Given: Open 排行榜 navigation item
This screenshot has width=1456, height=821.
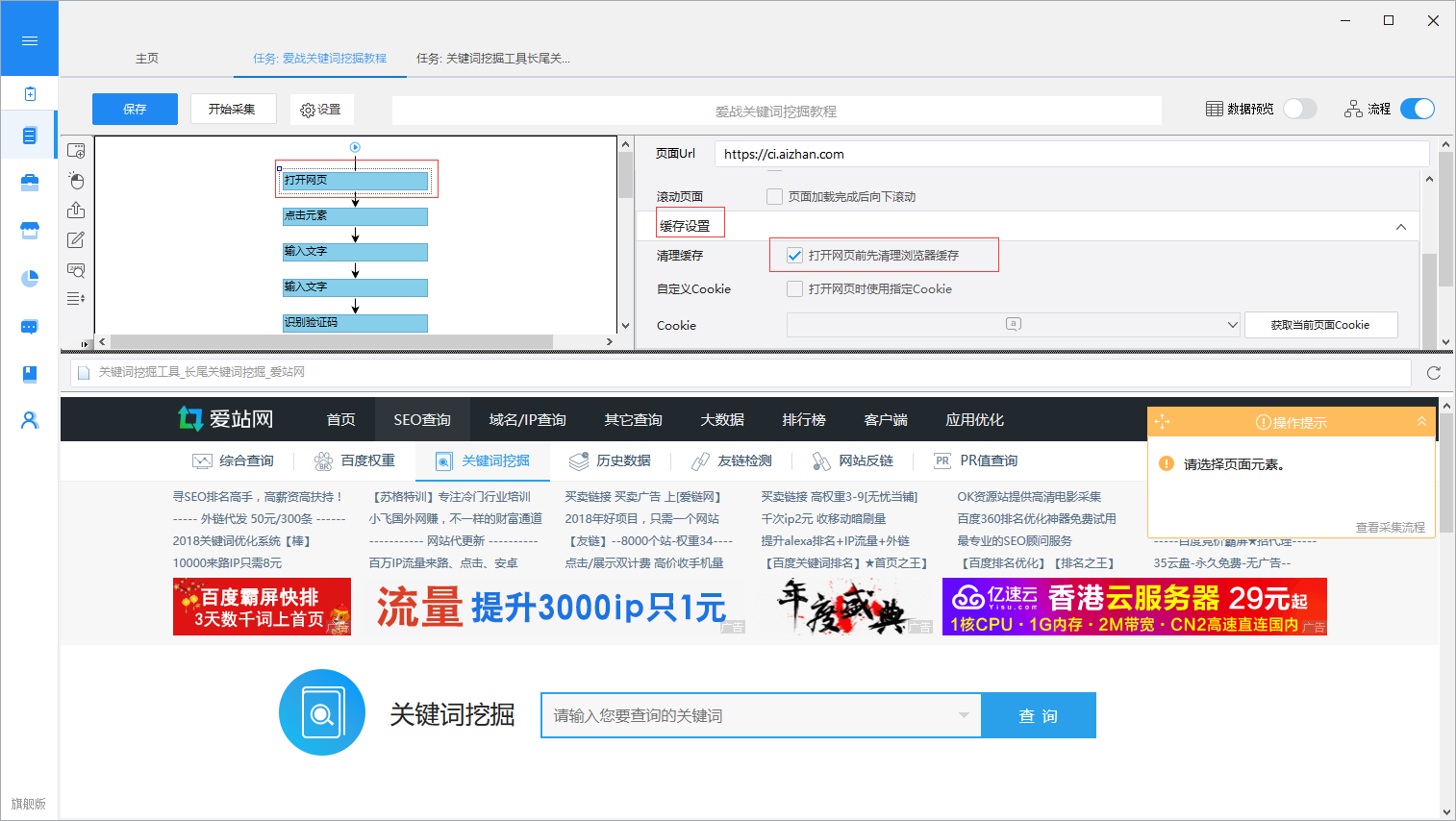Looking at the screenshot, I should [x=804, y=420].
